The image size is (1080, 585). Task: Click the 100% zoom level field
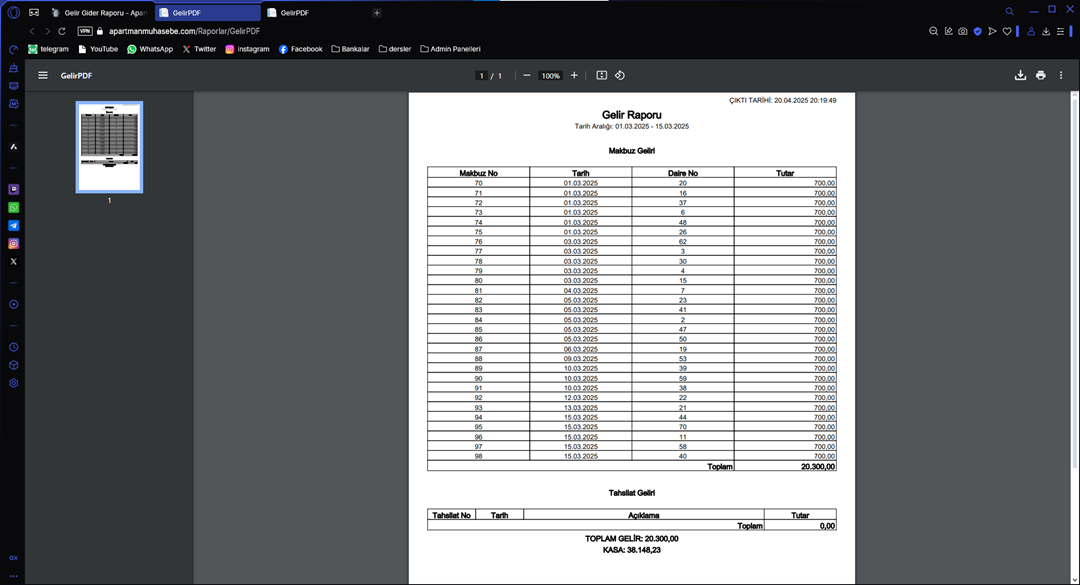tap(550, 76)
